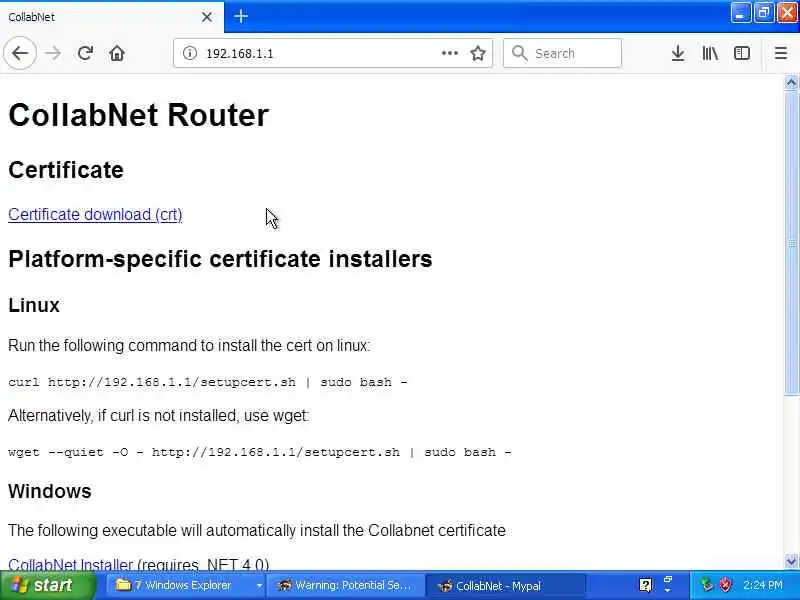Image resolution: width=800 pixels, height=600 pixels.
Task: Open a new tab with the plus button
Action: click(241, 16)
